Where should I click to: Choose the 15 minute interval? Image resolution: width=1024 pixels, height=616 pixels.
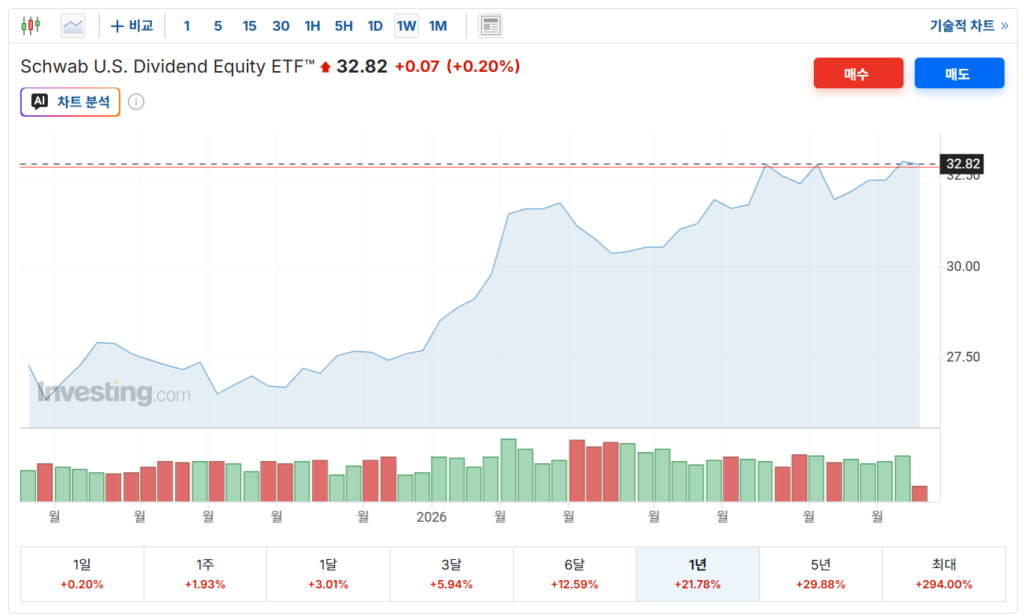(x=249, y=26)
